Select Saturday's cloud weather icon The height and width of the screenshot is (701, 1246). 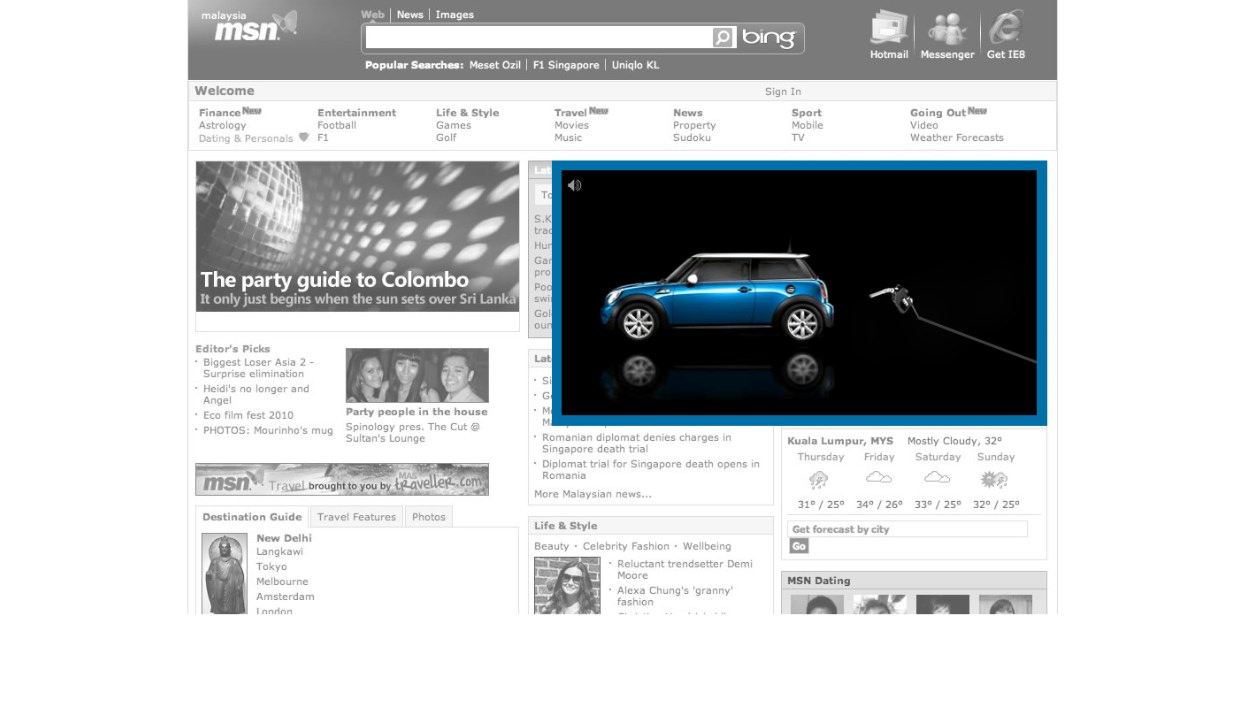(x=937, y=477)
